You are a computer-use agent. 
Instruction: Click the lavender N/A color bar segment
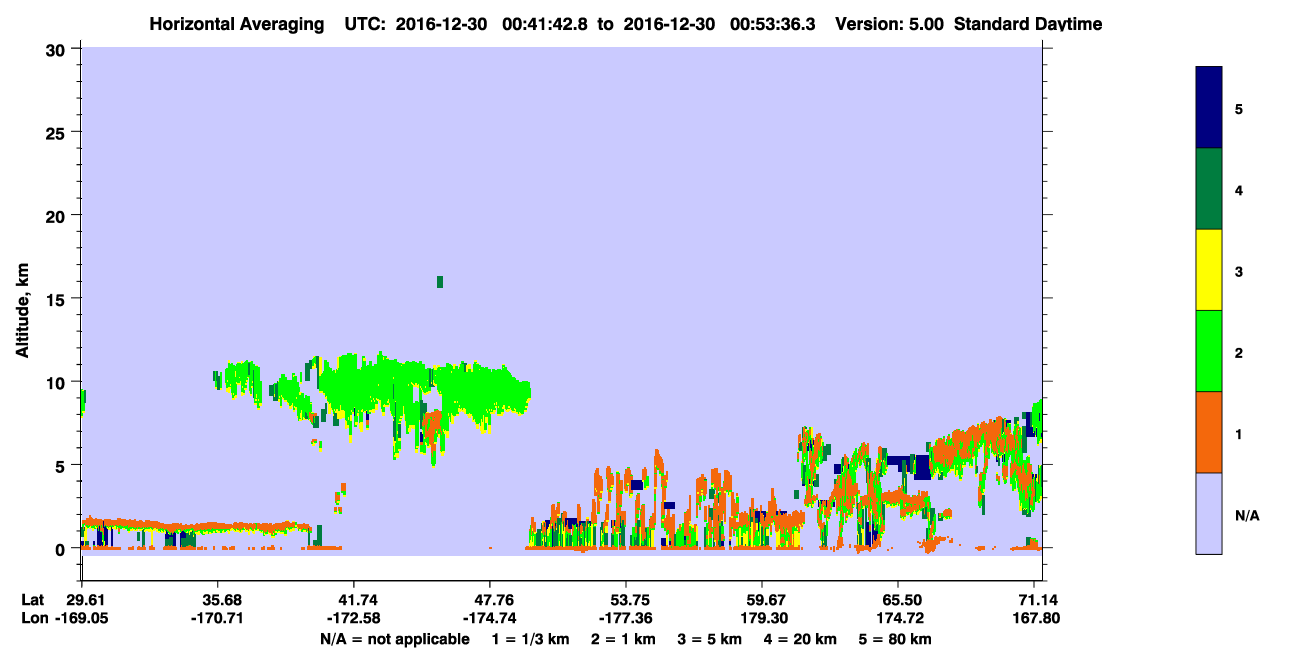click(1208, 513)
